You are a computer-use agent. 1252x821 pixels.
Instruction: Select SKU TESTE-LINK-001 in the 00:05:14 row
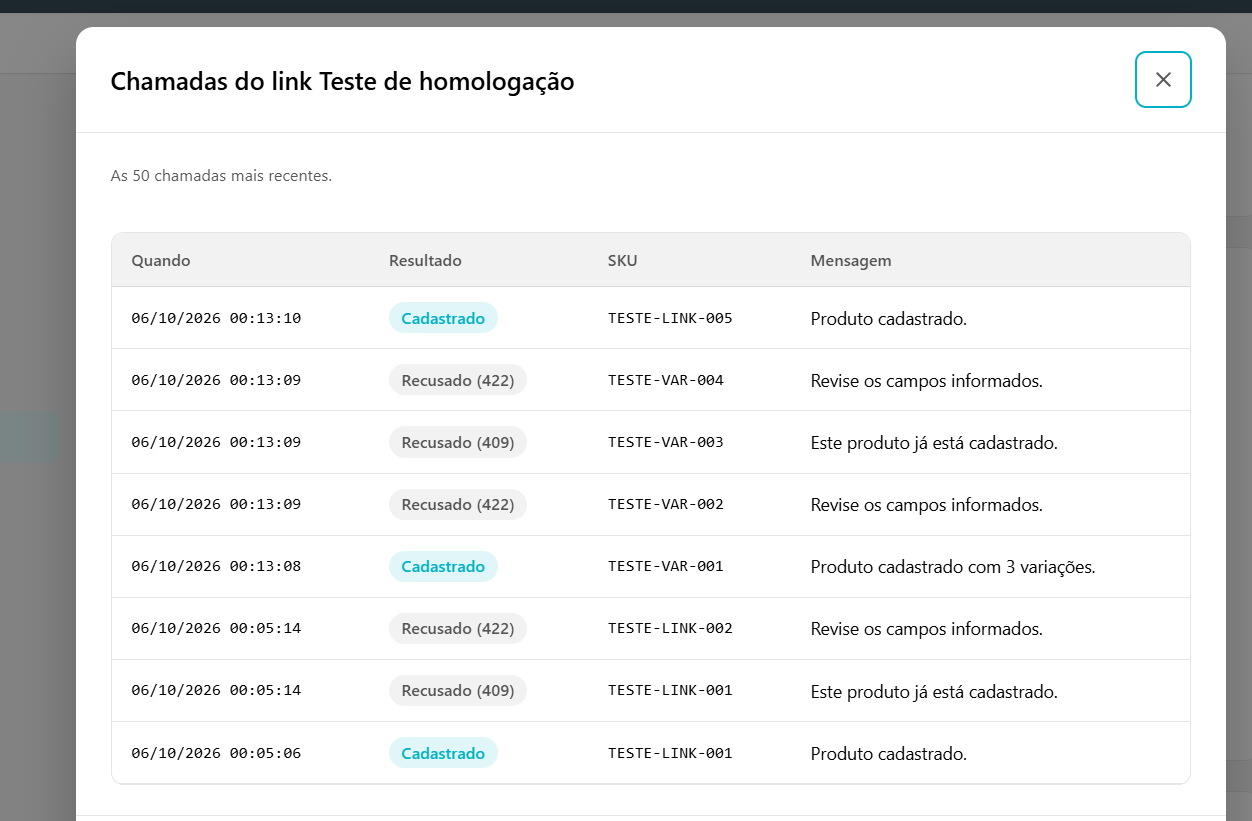670,690
